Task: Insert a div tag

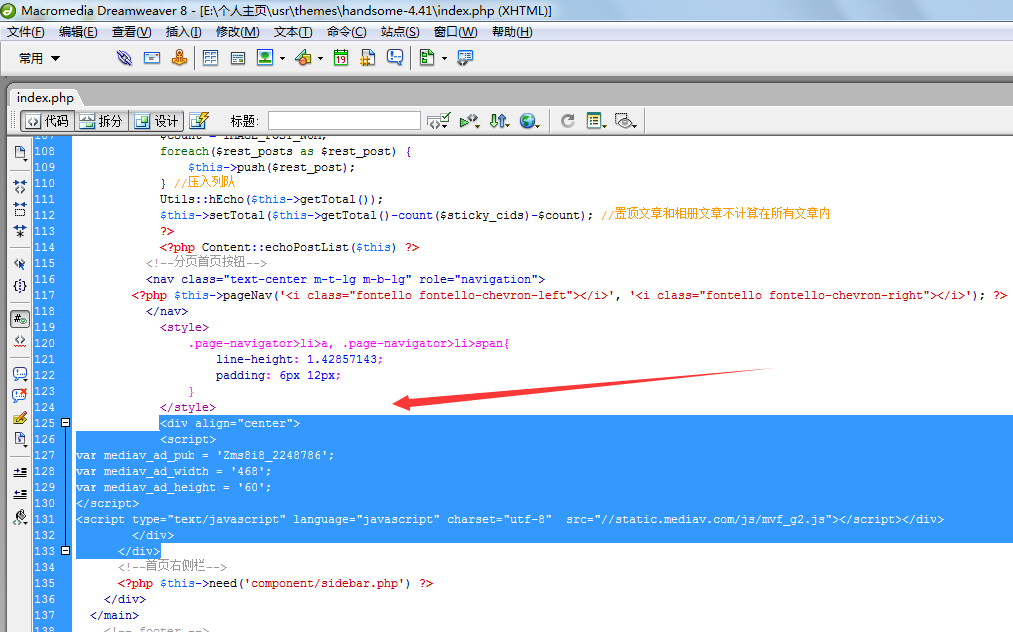Action: click(238, 58)
